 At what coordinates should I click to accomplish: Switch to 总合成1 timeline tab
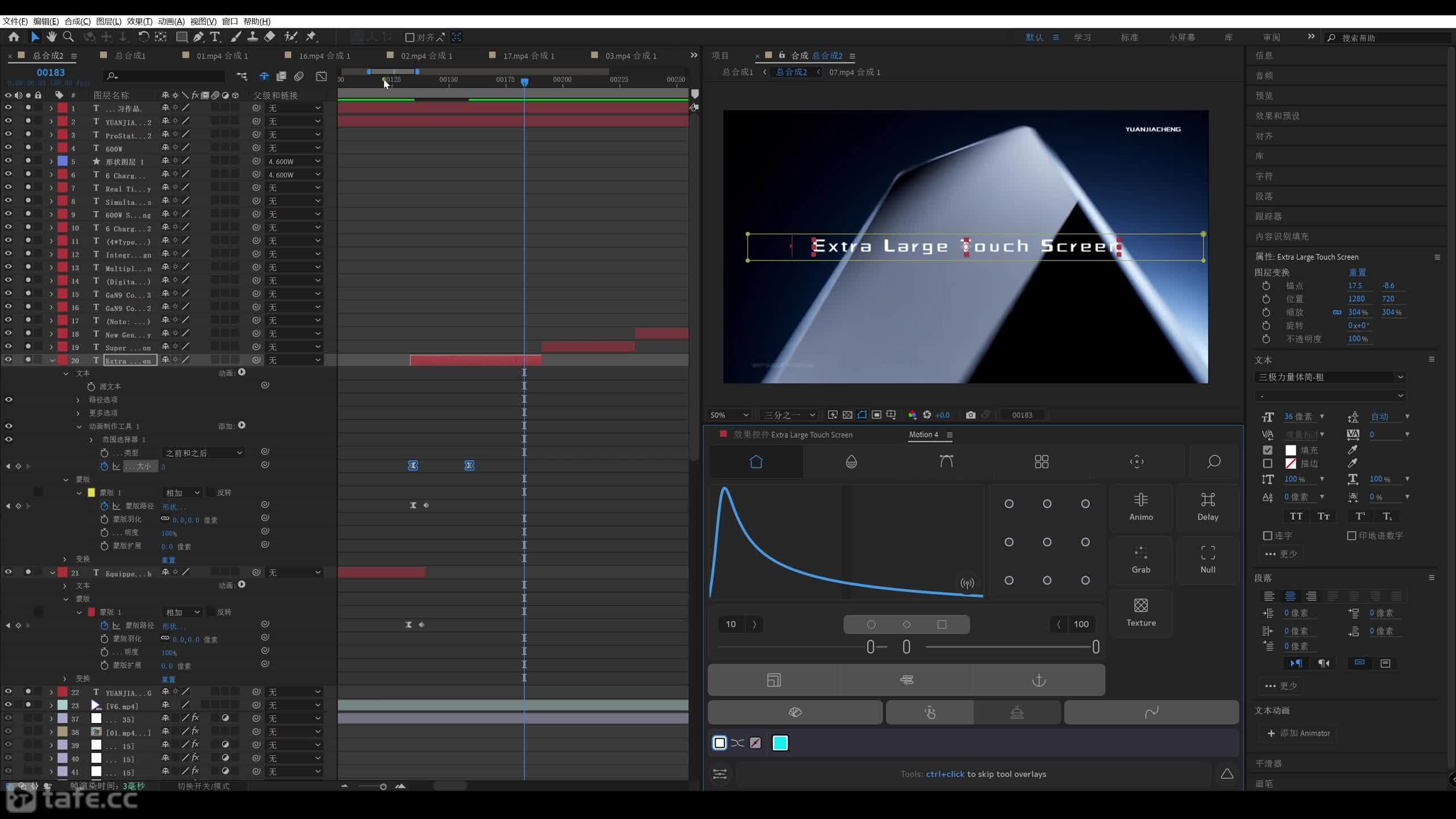point(130,56)
